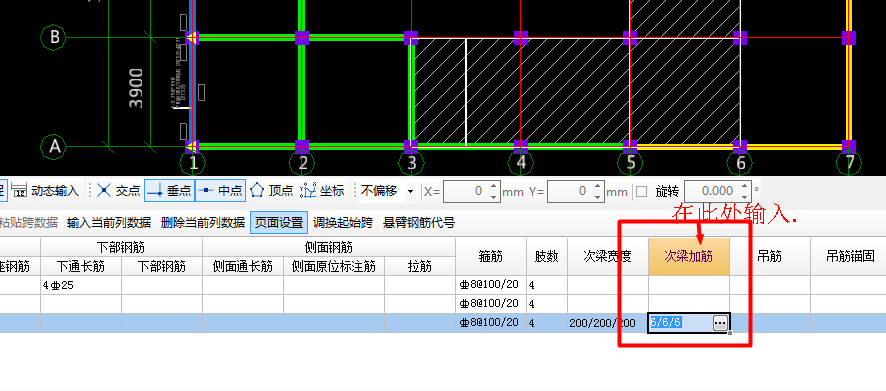This screenshot has width=886, height=391.
Task: Select column node at axis B-2
Action: (x=302, y=38)
